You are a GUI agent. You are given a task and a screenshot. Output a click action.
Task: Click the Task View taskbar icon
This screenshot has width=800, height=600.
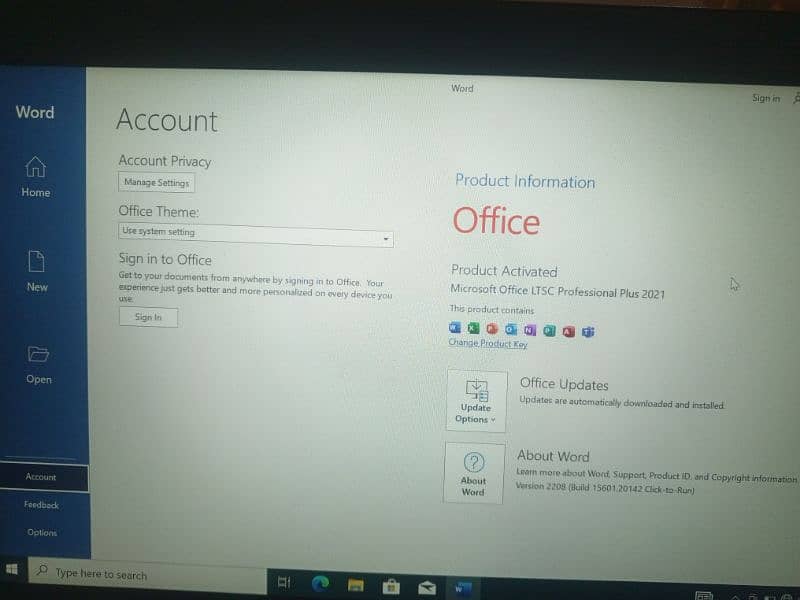(283, 582)
